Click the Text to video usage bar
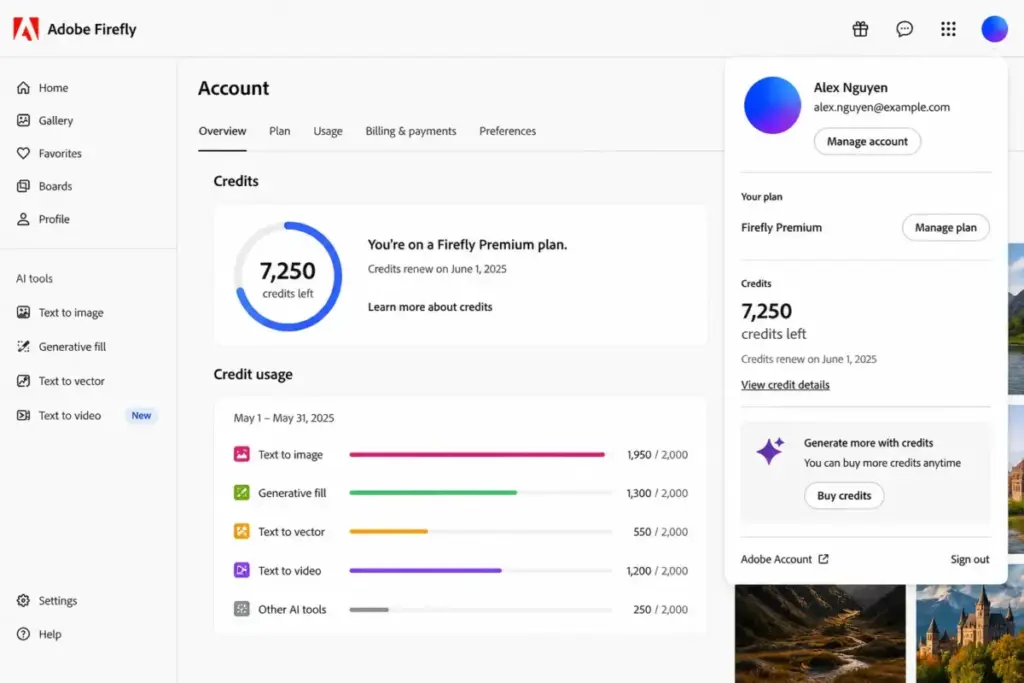1024x683 pixels. tap(481, 570)
